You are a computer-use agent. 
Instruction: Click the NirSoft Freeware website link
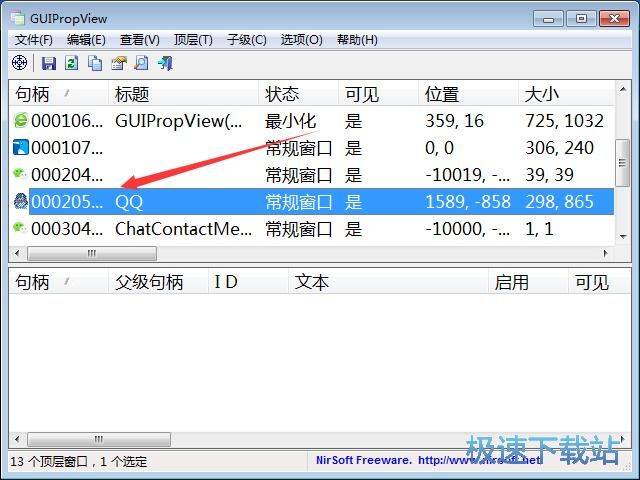tap(425, 461)
